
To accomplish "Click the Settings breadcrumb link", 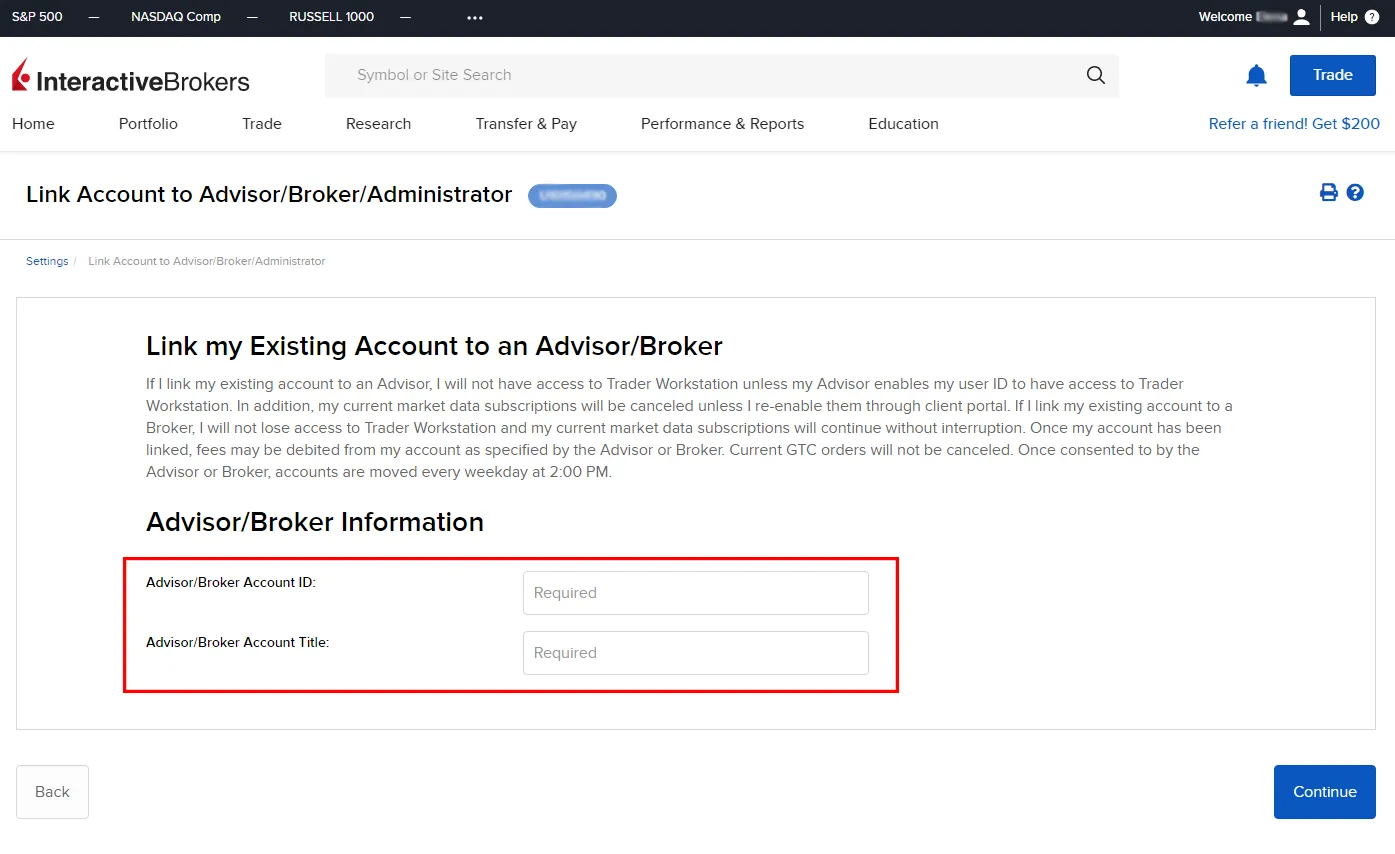I will pyautogui.click(x=47, y=261).
